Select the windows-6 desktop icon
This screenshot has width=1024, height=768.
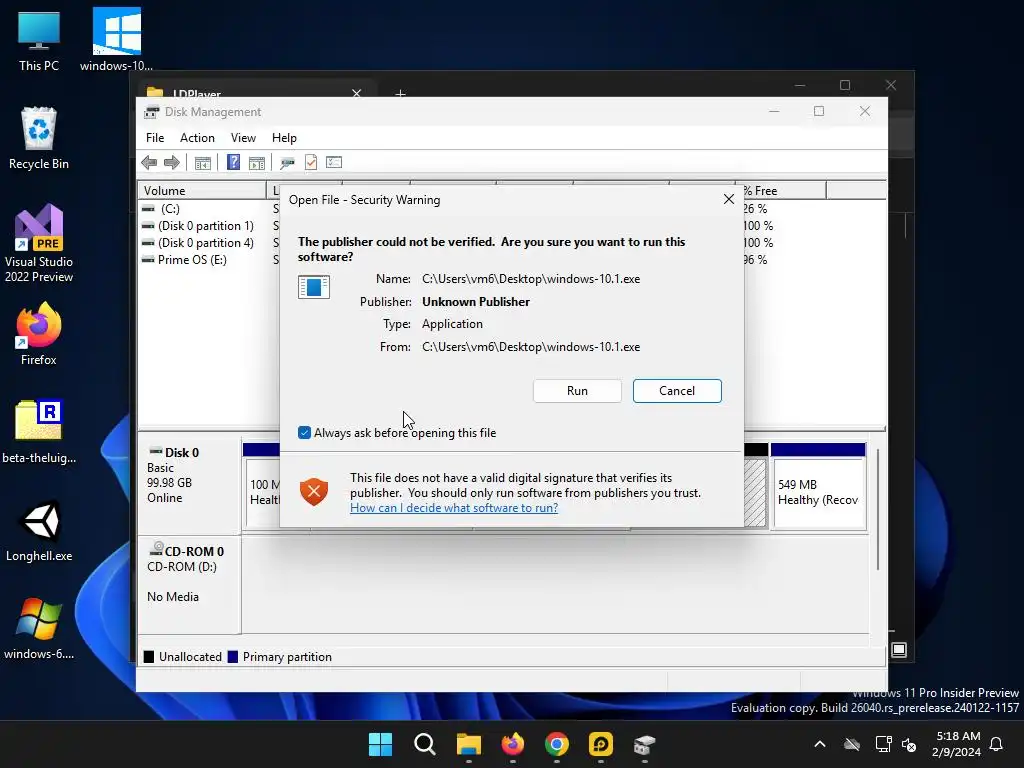[x=39, y=628]
